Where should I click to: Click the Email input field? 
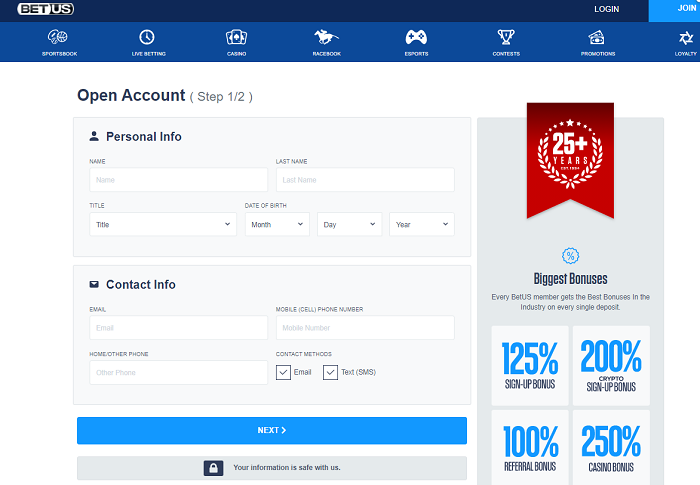178,328
